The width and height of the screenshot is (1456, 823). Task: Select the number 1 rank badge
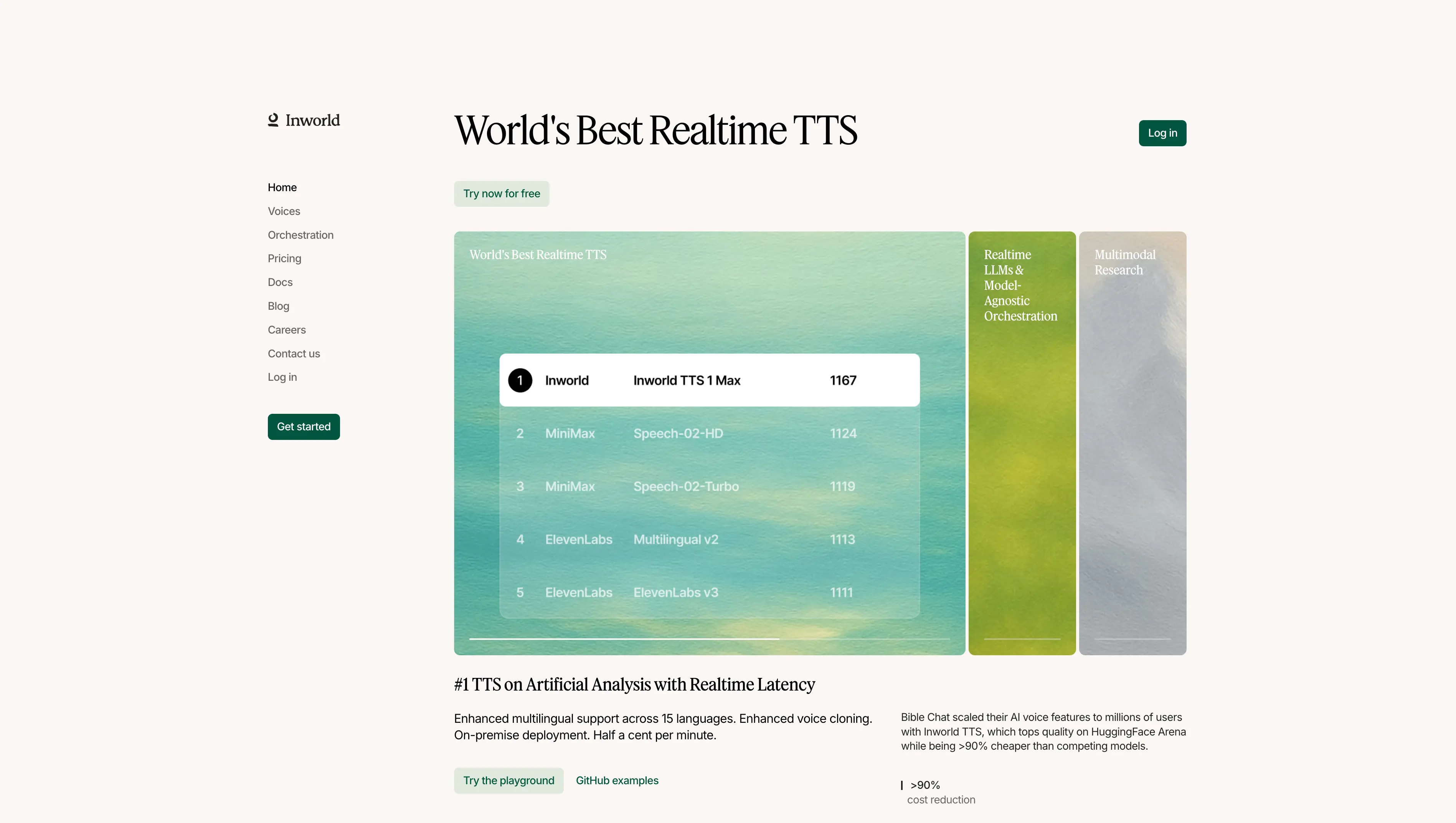point(520,380)
